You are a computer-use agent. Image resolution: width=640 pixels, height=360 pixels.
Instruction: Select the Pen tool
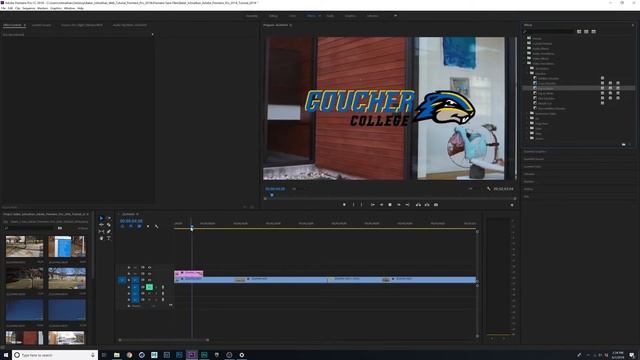coord(109,231)
